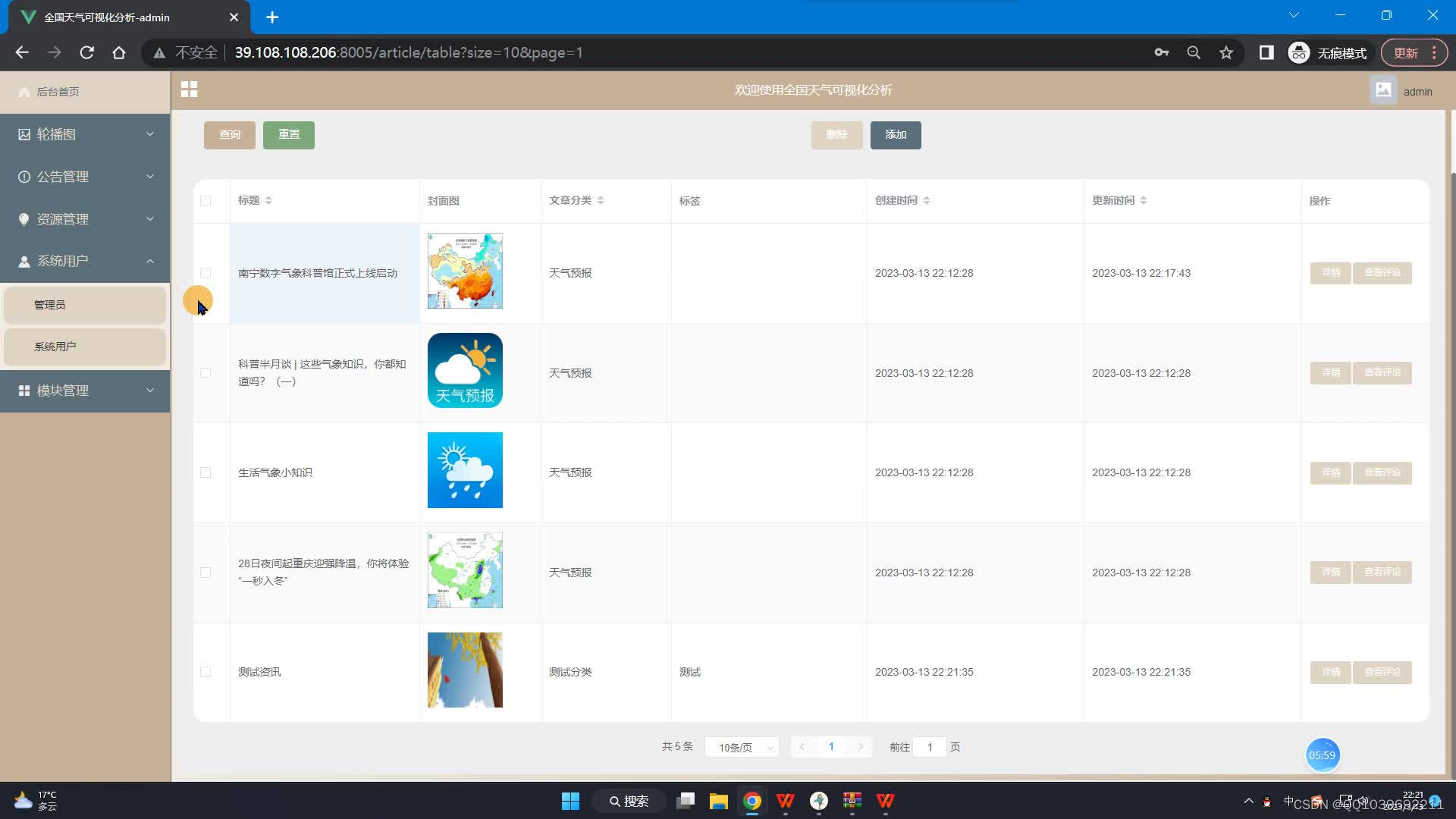Go to 后台首页 menu item
Image resolution: width=1456 pixels, height=819 pixels.
85,92
